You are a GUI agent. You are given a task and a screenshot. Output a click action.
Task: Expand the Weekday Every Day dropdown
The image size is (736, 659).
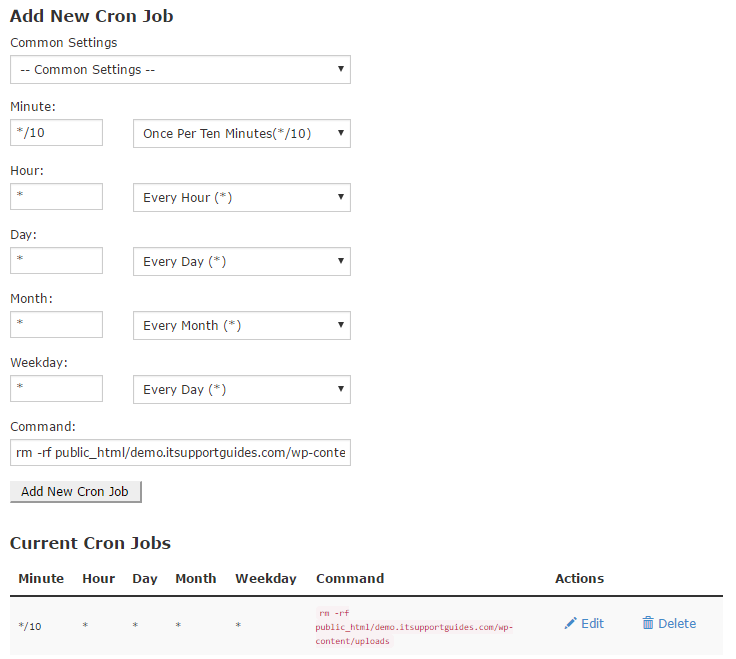241,389
